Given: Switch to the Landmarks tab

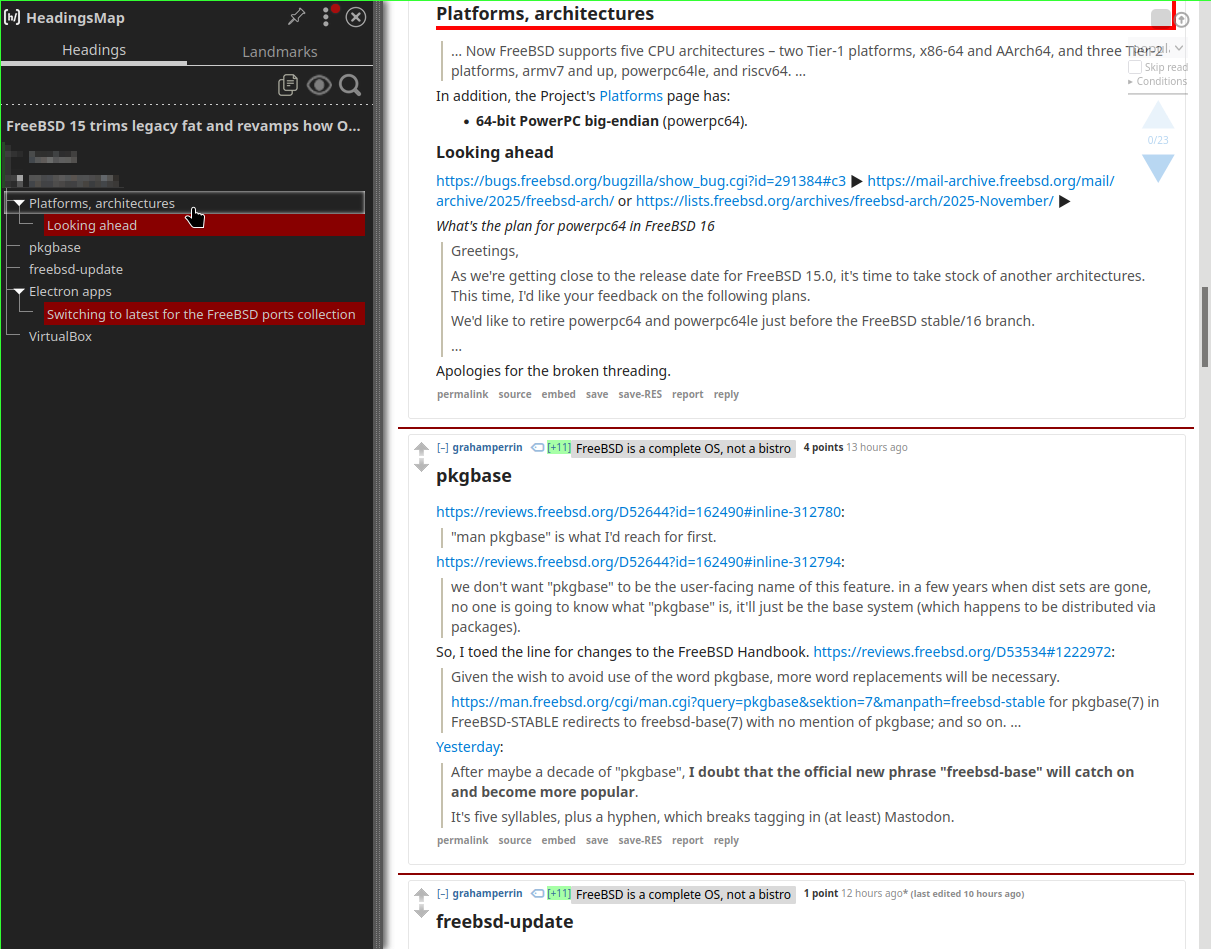Looking at the screenshot, I should [x=280, y=52].
